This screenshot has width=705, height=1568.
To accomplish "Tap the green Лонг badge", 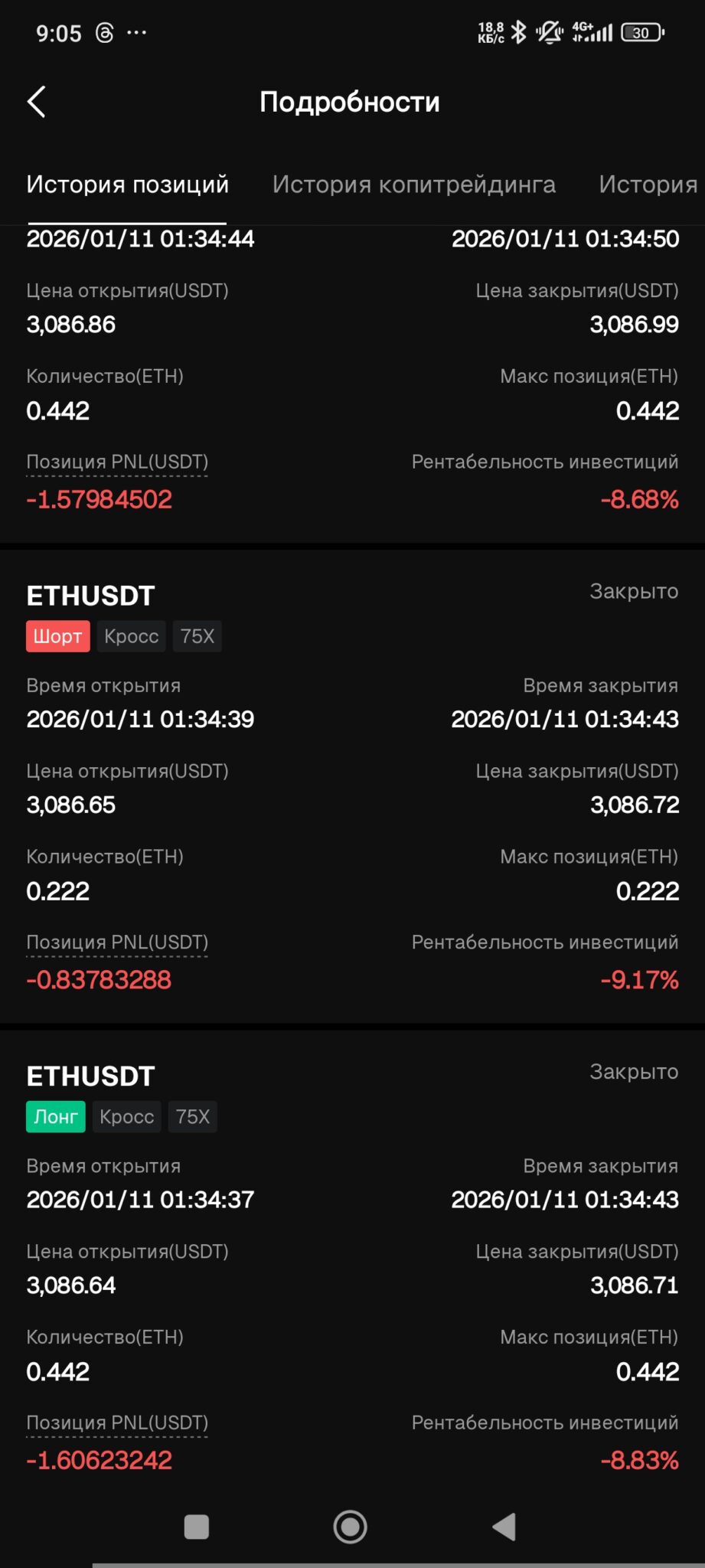I will (55, 1116).
